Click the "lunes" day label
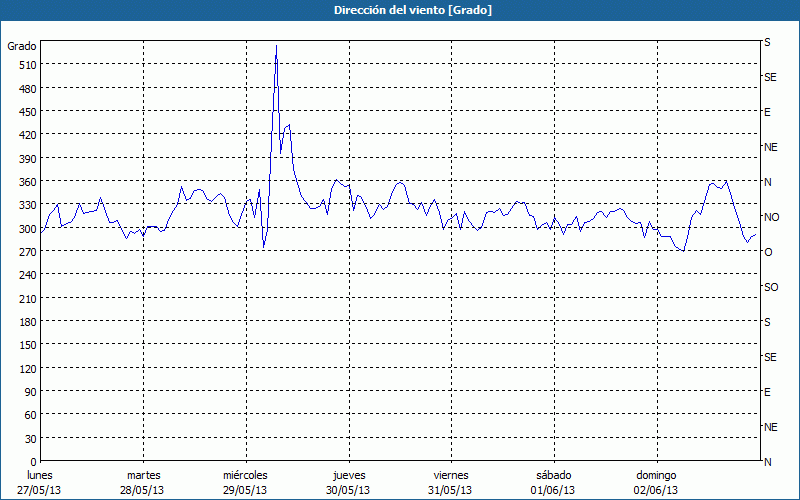Viewport: 800px width, 500px height. coord(40,475)
